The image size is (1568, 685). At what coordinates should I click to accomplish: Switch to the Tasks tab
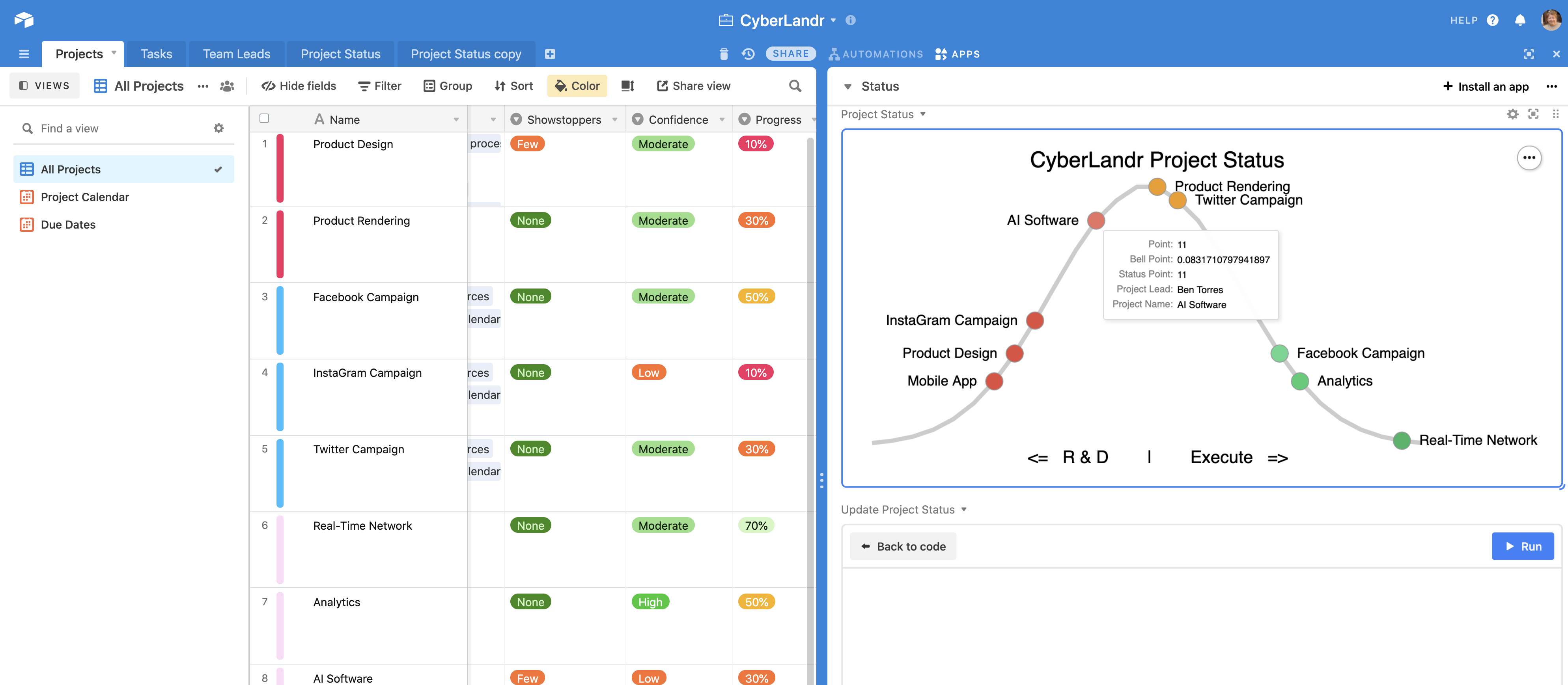157,54
